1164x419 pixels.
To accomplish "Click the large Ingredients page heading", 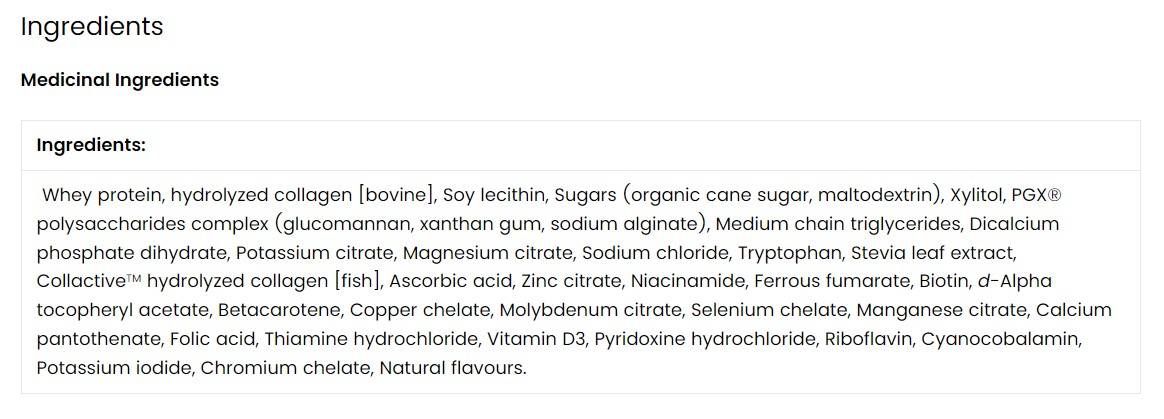I will tap(92, 27).
